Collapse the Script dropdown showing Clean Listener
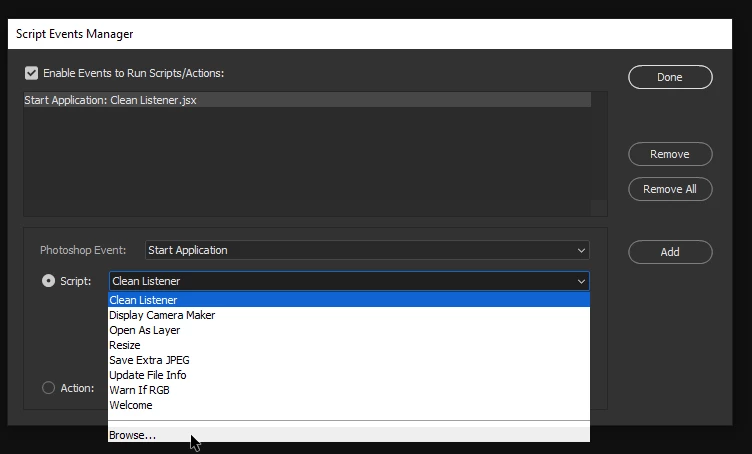Screen dimensions: 752x454 [349, 281]
